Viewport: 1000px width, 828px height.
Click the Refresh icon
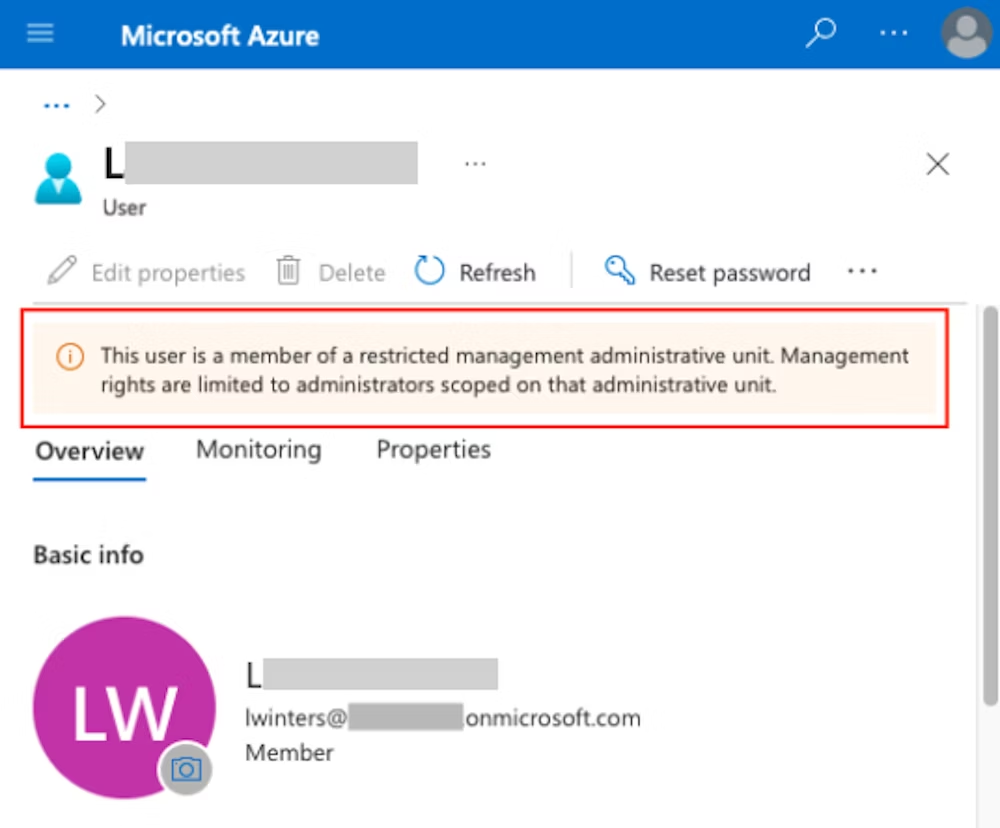pyautogui.click(x=430, y=272)
